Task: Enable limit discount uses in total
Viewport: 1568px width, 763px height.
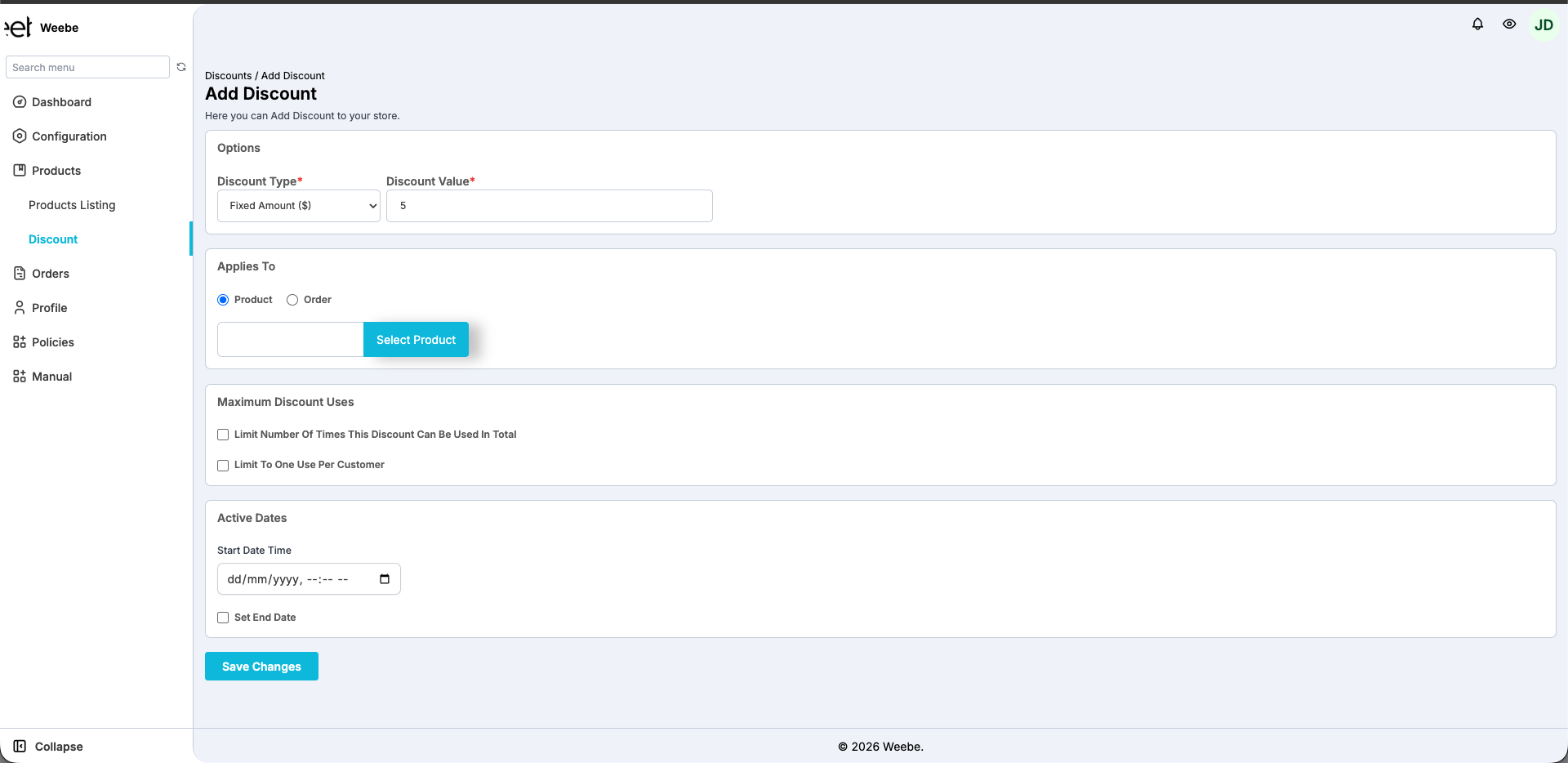Action: [222, 435]
